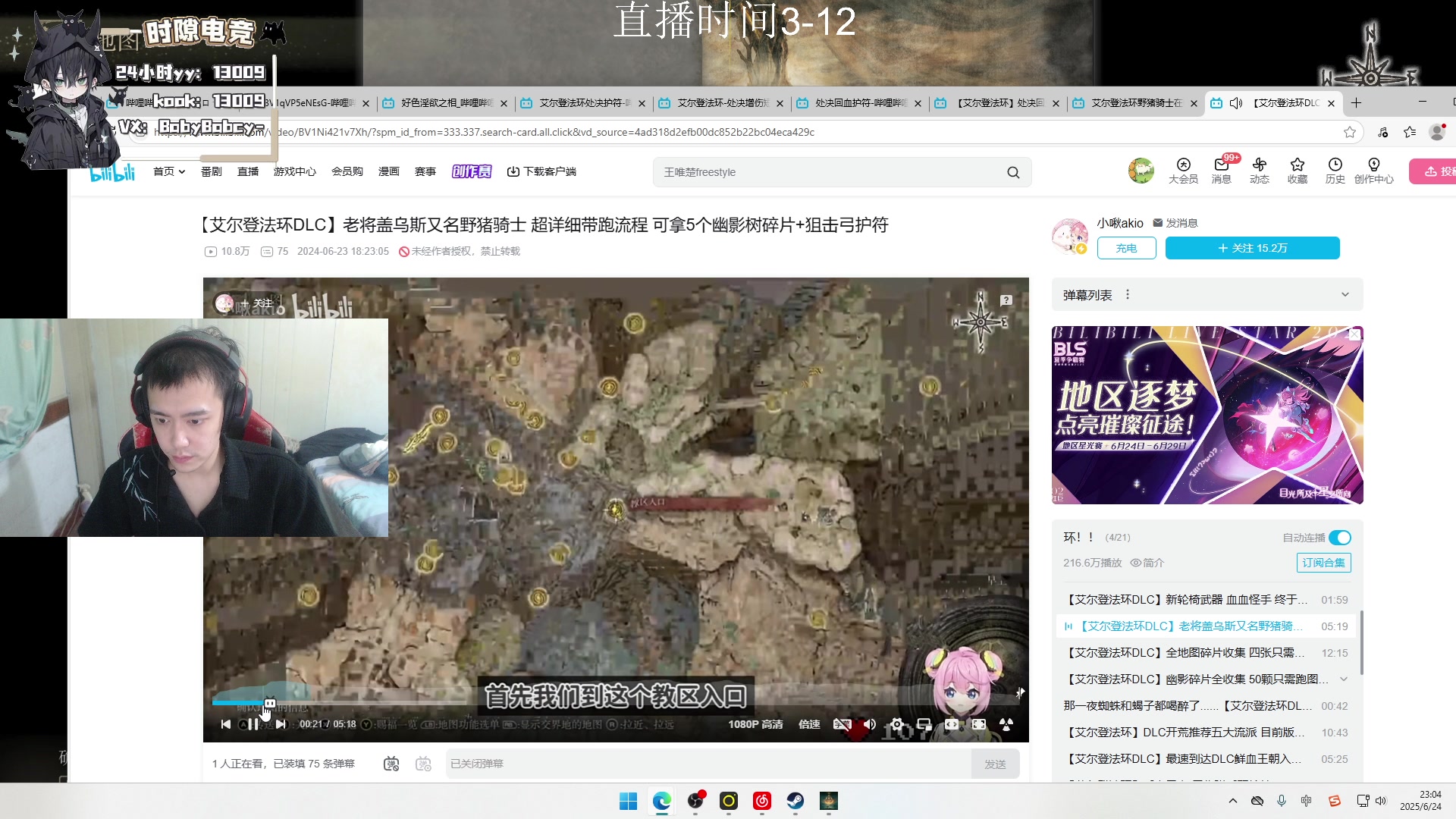
Task: Open 赛事 in navigation bar
Action: pyautogui.click(x=425, y=171)
